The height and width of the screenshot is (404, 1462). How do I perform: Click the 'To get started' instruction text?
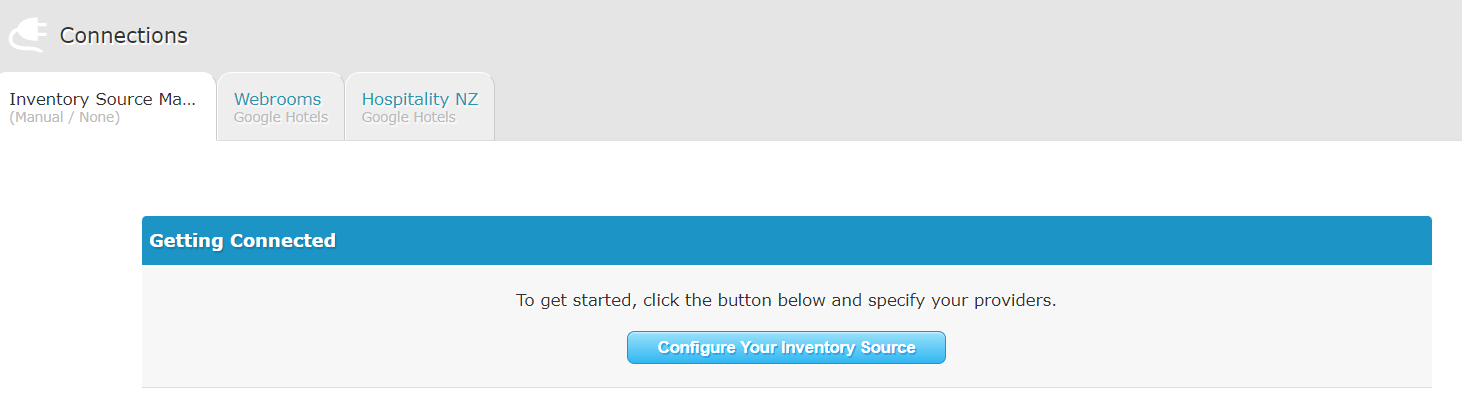(x=786, y=300)
